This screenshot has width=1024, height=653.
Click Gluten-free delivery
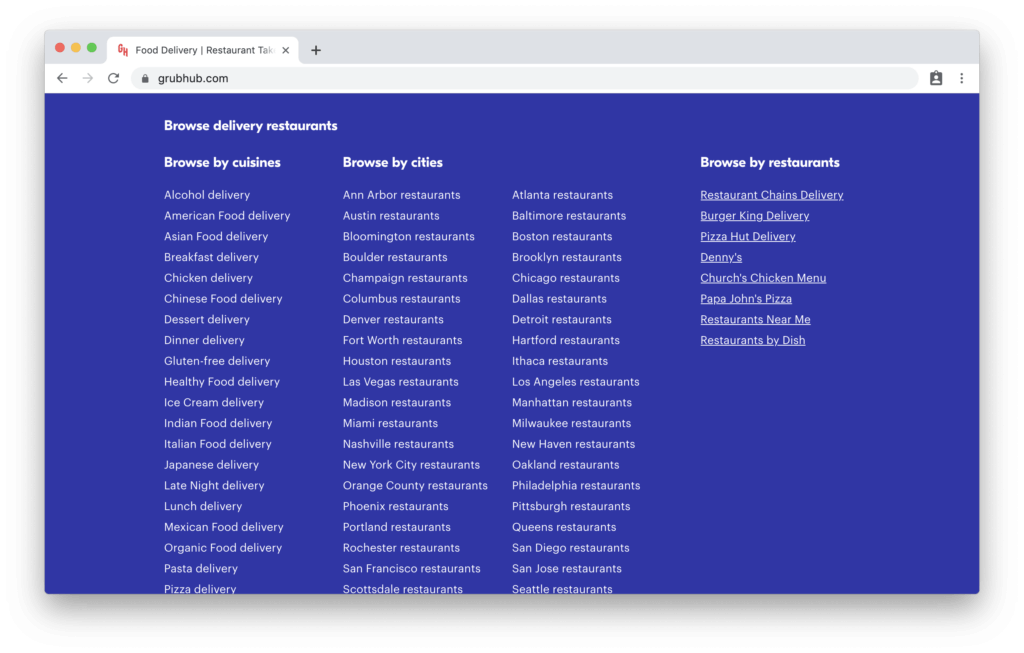click(217, 361)
